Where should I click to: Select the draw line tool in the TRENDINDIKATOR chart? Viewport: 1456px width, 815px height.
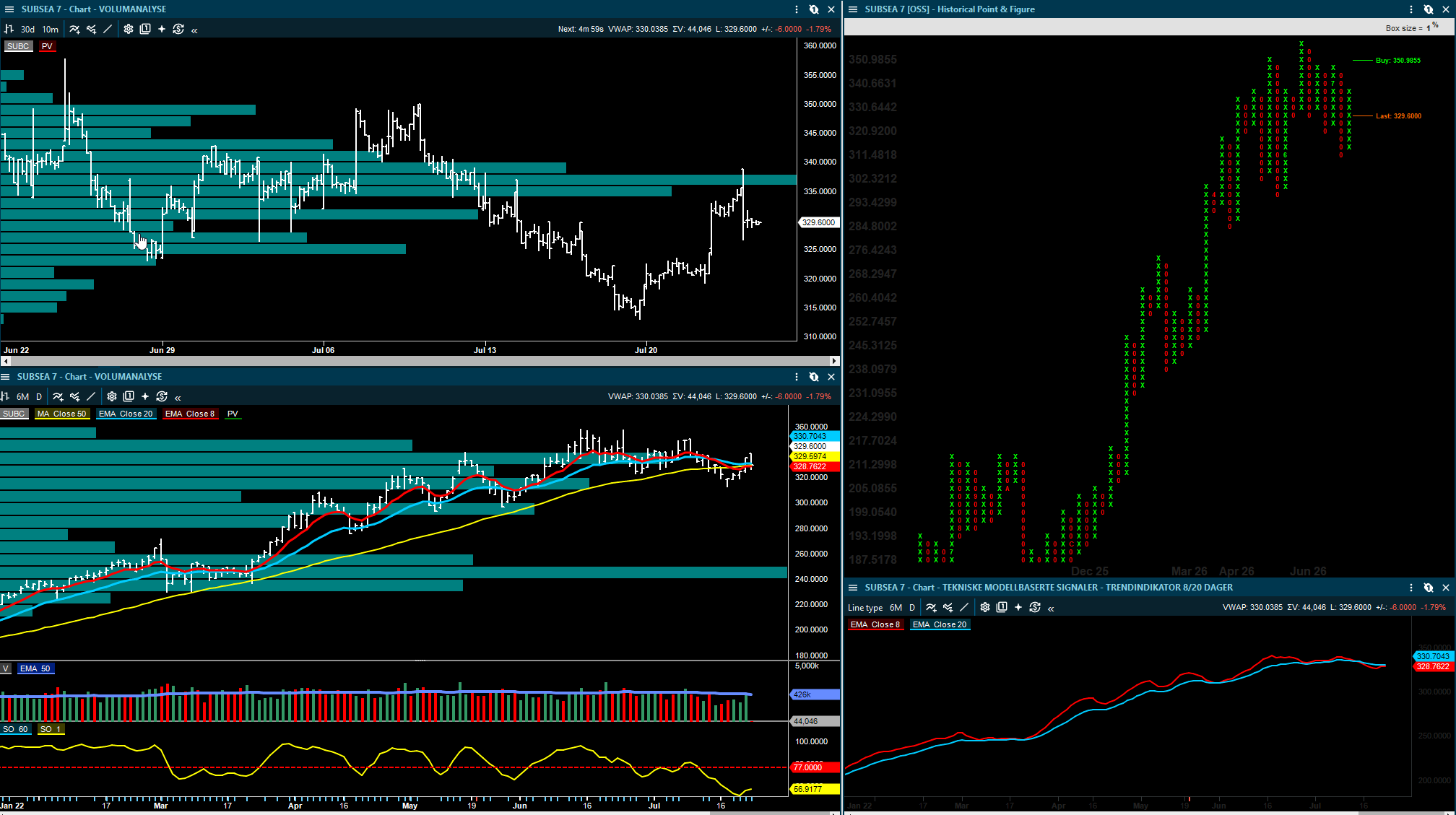click(964, 607)
